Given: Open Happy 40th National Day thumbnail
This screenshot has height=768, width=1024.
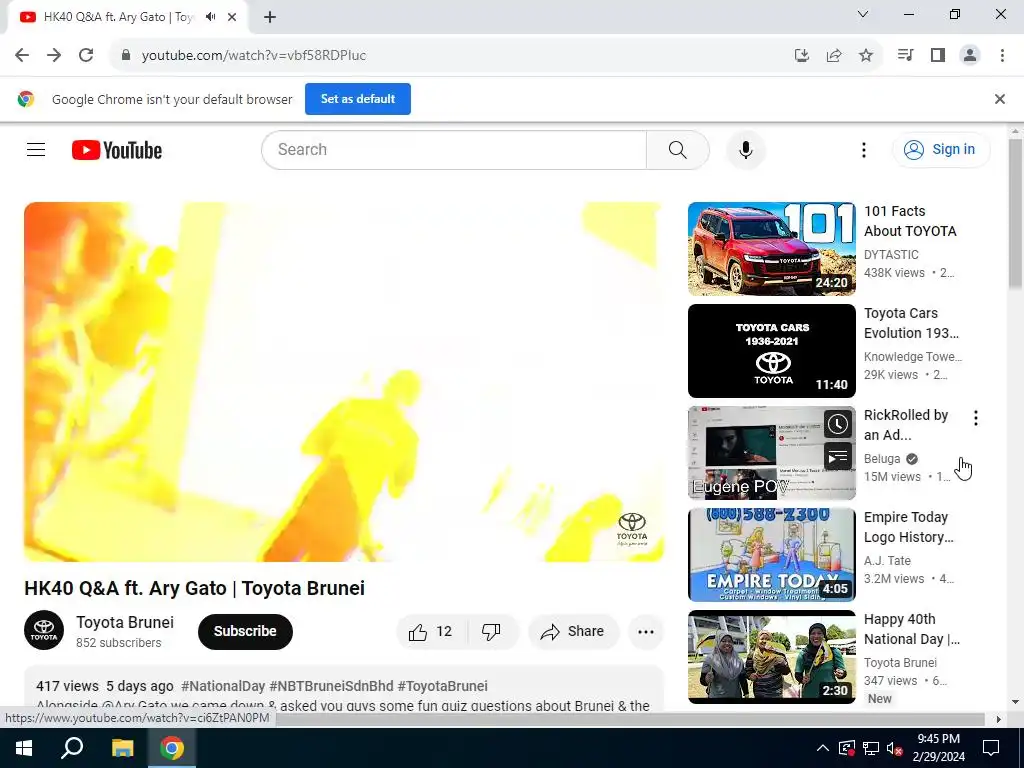Looking at the screenshot, I should (771, 656).
